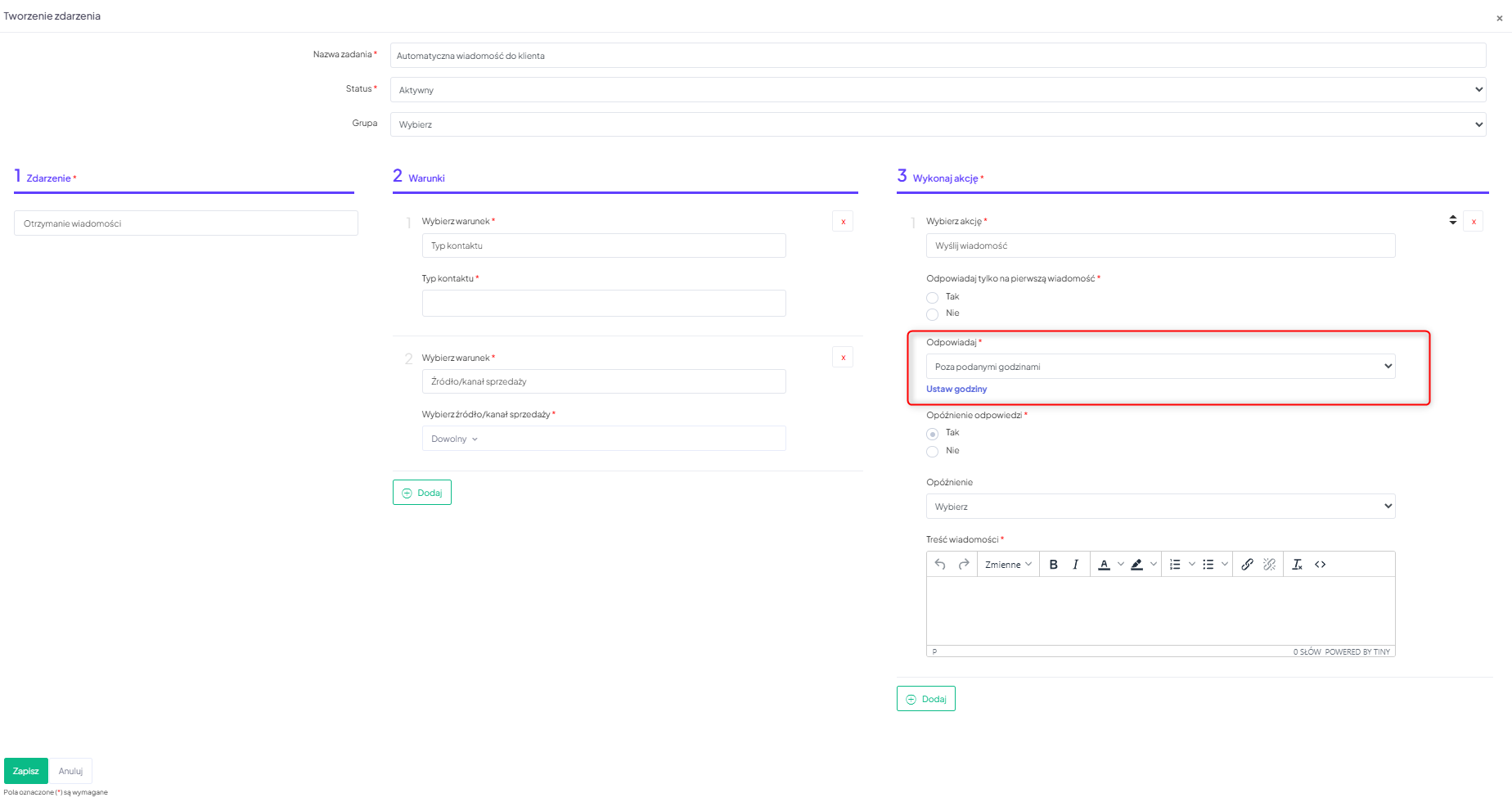Clear formatting in the message editor

(1297, 565)
